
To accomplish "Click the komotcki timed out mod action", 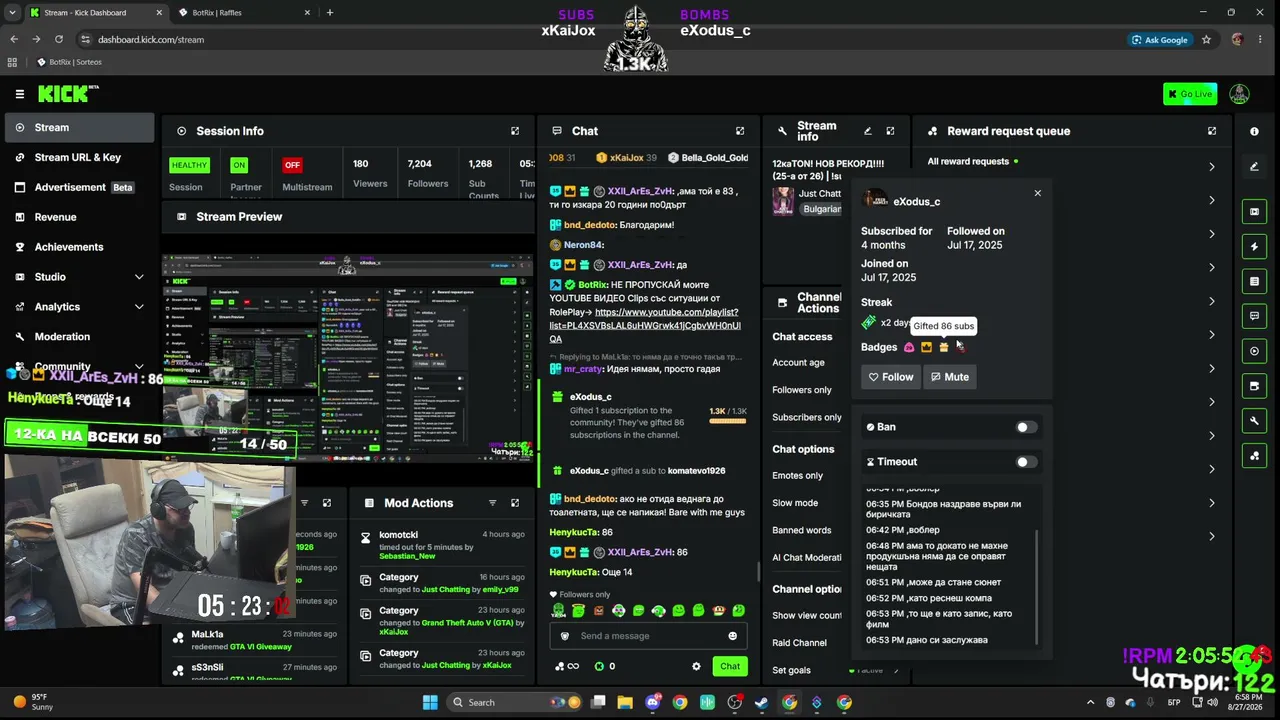I will click(x=443, y=546).
